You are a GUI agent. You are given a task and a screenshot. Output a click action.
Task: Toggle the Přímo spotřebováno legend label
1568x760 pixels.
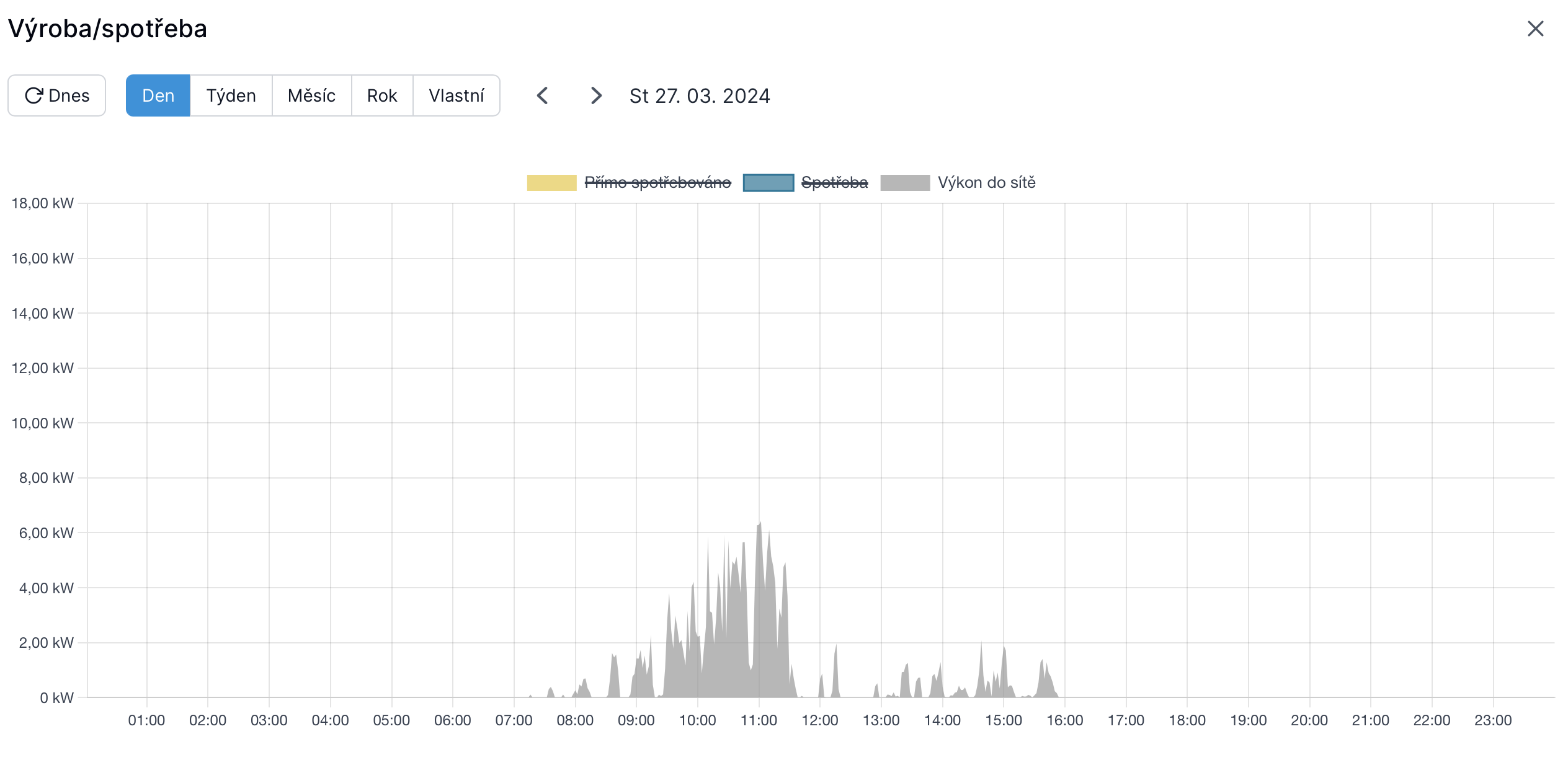coord(657,183)
